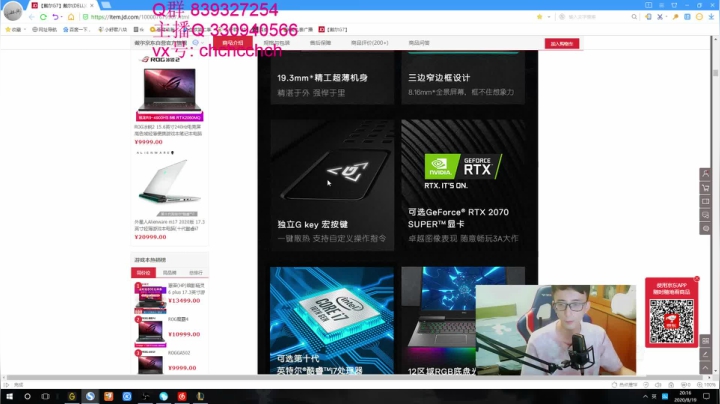Open the shopping cart icon in right sidebar
Screen dimensions: 720x404
tap(705, 188)
